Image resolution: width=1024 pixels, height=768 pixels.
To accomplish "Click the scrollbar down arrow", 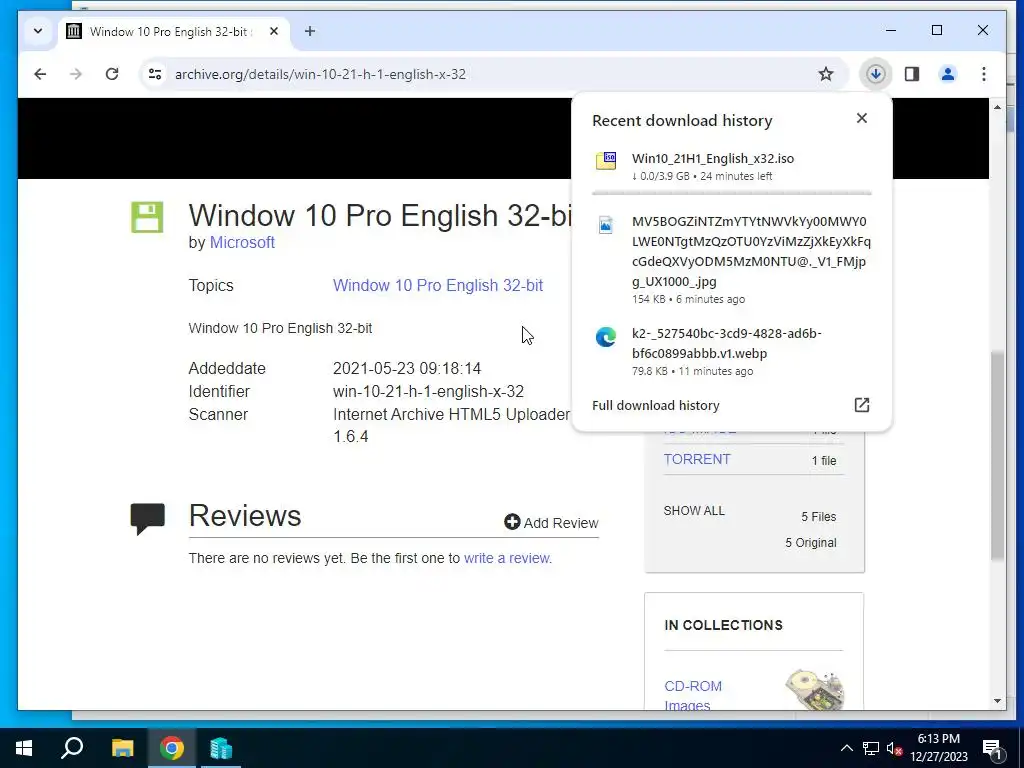I will click(997, 701).
